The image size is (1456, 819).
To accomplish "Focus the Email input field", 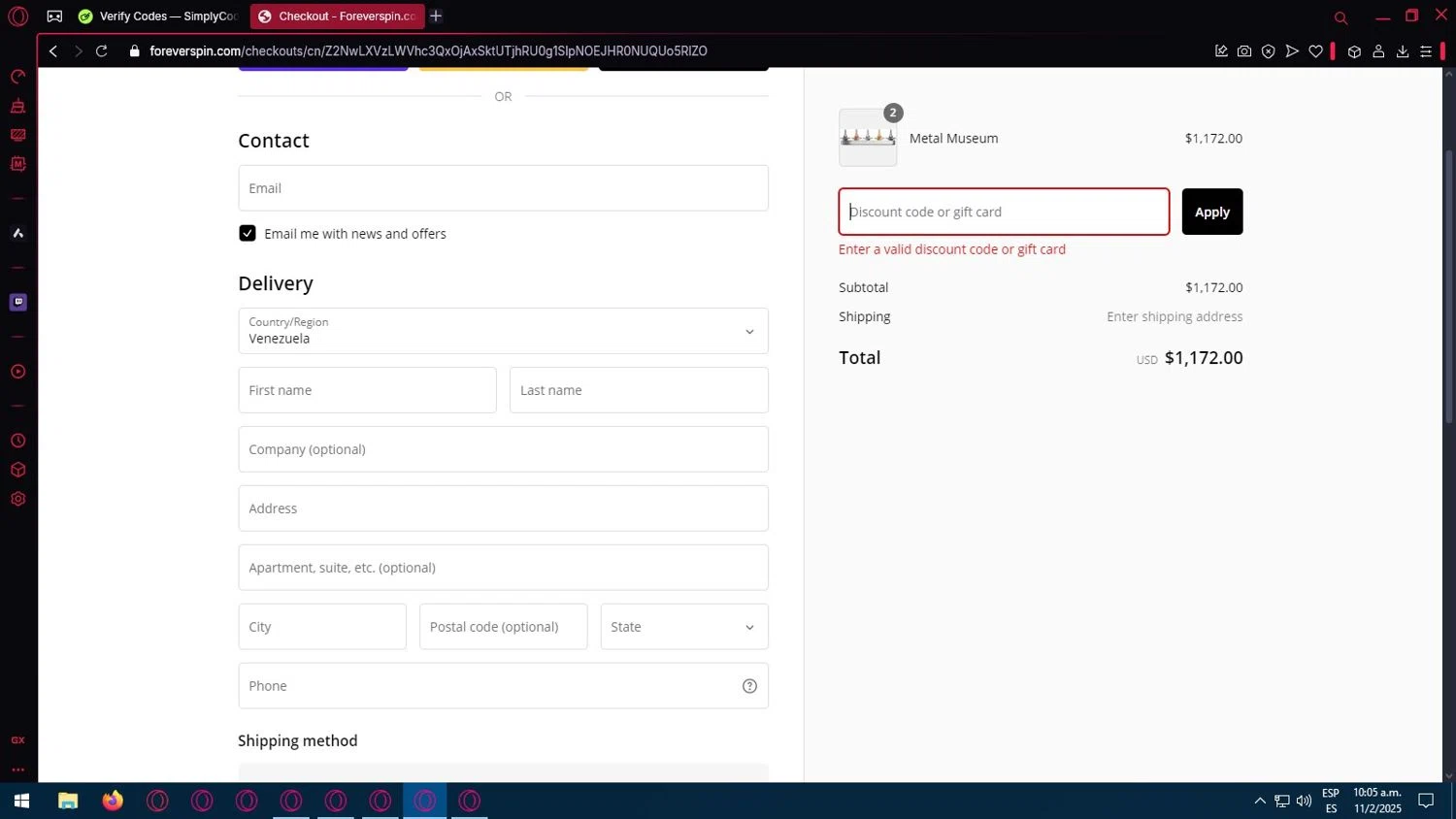I will click(x=503, y=188).
